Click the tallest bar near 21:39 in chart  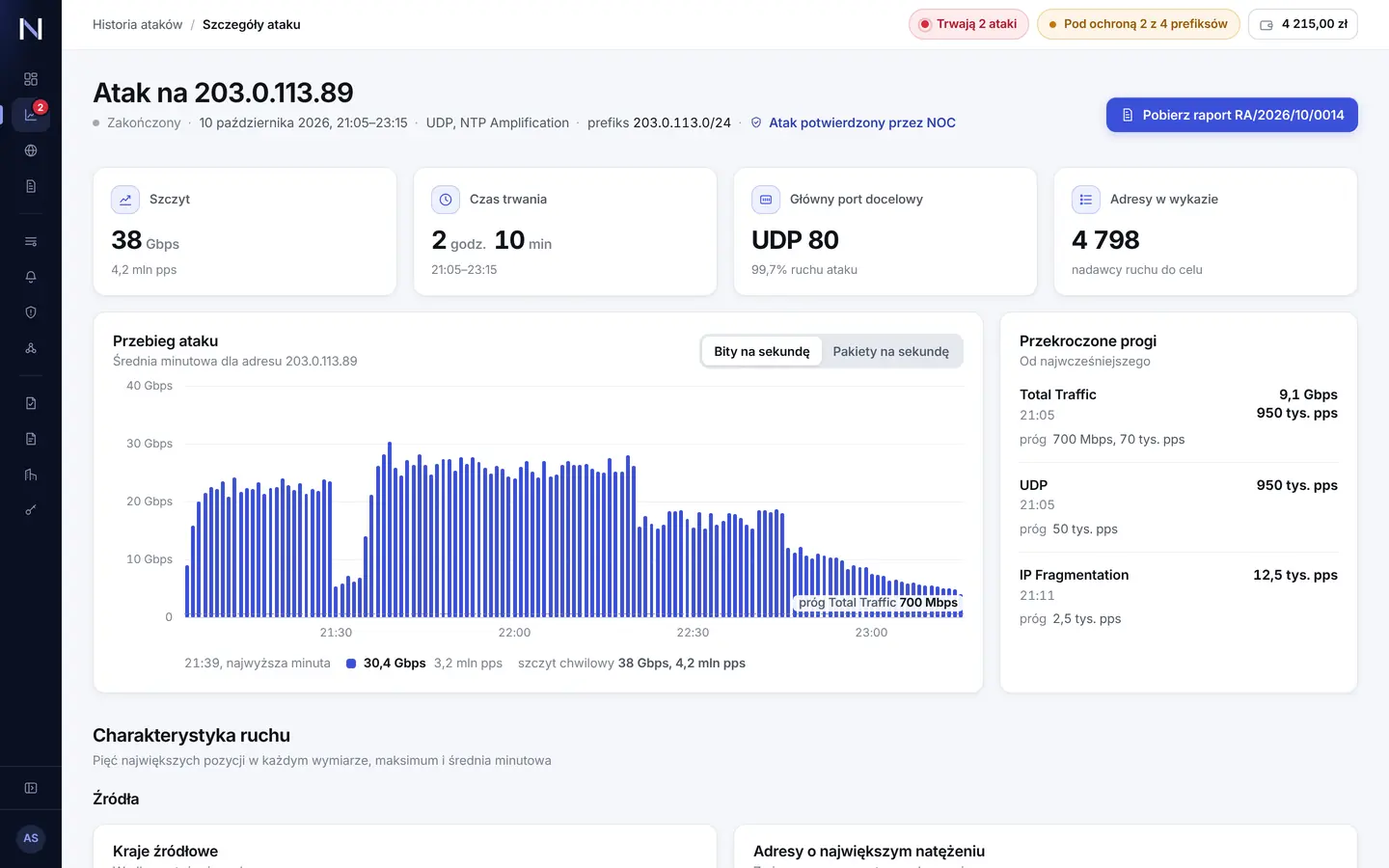click(x=390, y=529)
